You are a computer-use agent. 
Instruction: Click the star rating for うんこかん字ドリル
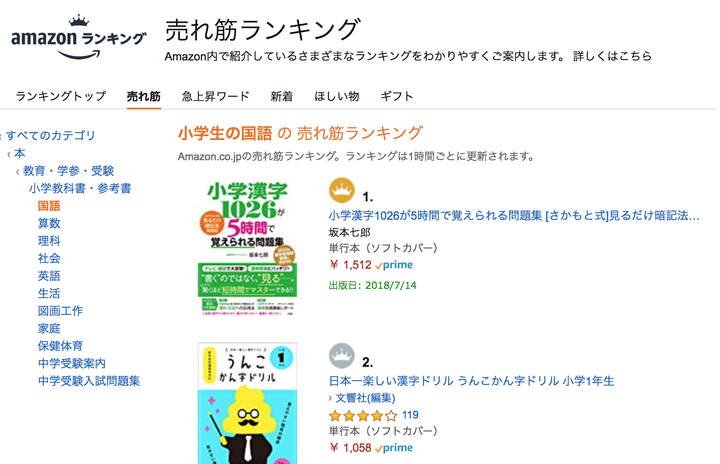(363, 415)
